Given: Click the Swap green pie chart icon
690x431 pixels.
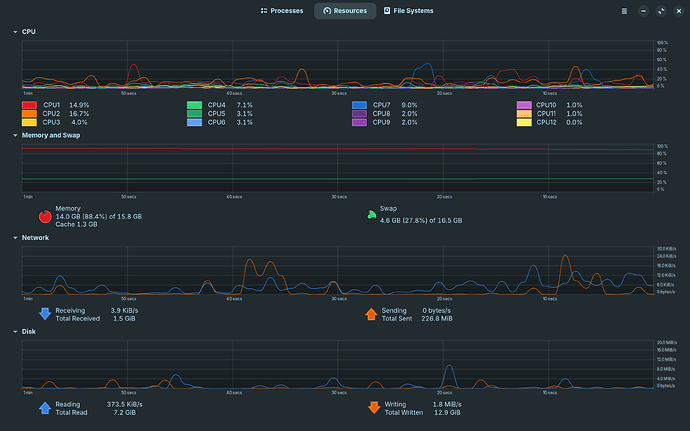Looking at the screenshot, I should tap(371, 215).
